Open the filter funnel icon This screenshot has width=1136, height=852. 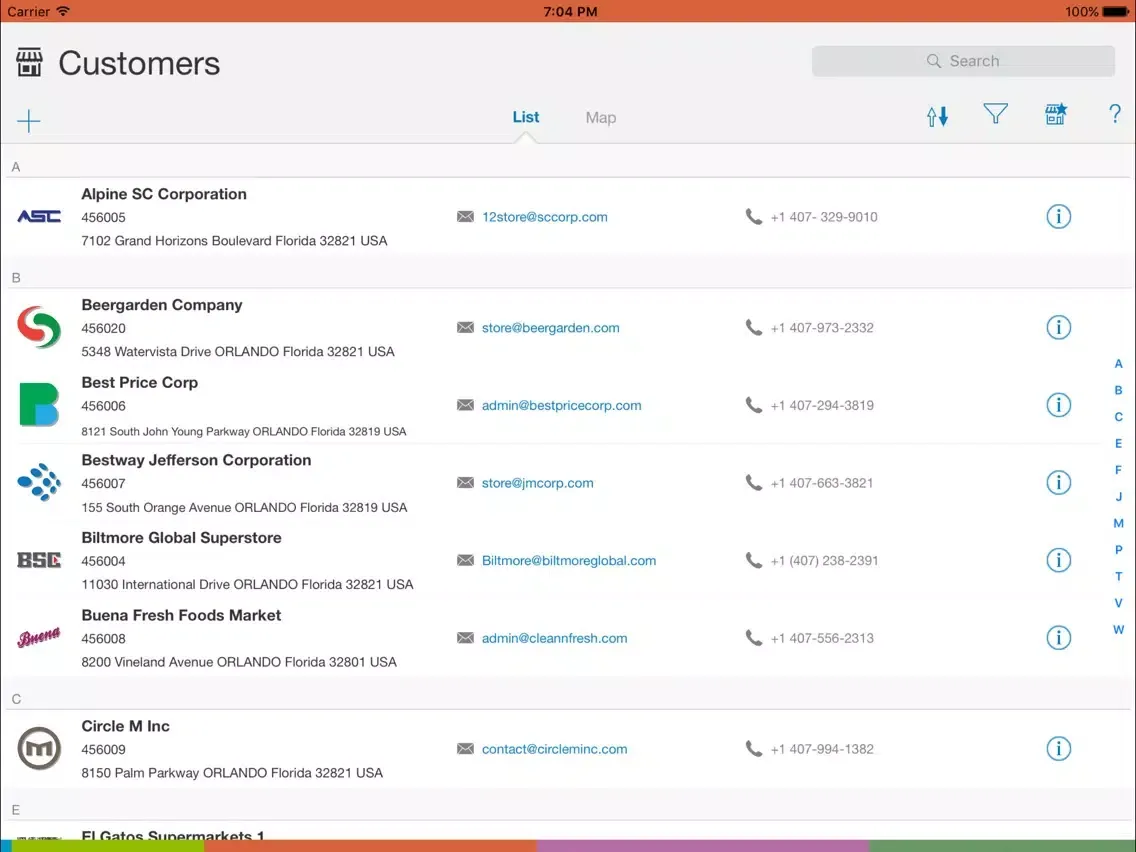point(995,114)
